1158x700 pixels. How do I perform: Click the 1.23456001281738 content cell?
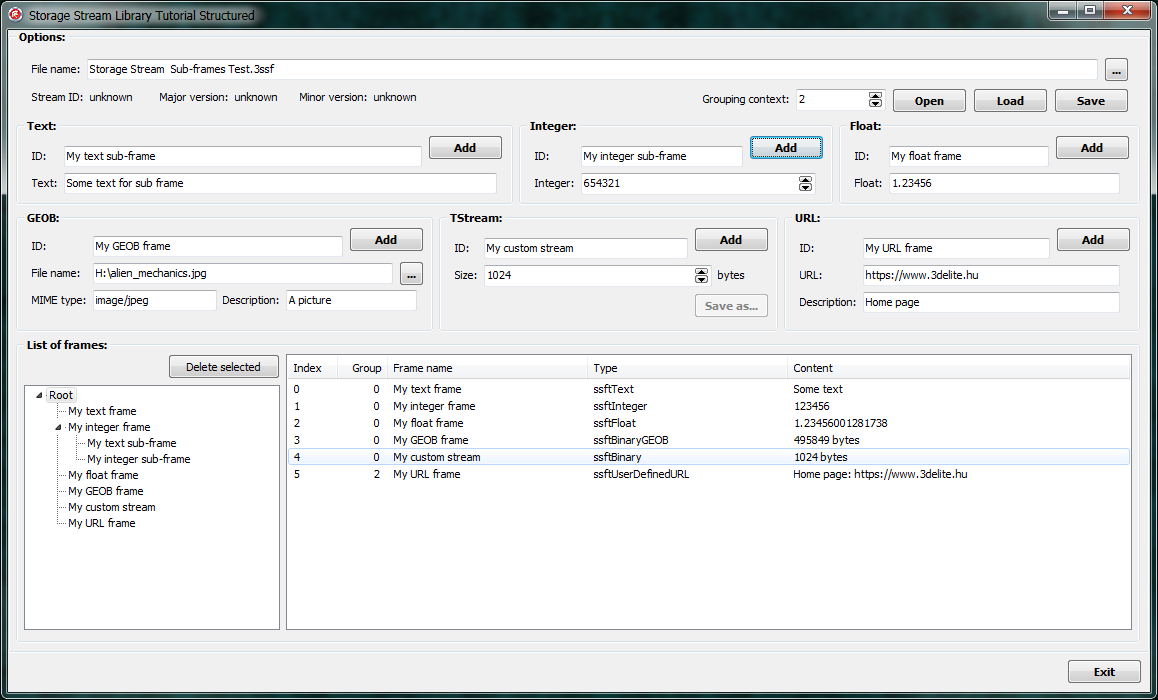coord(840,423)
